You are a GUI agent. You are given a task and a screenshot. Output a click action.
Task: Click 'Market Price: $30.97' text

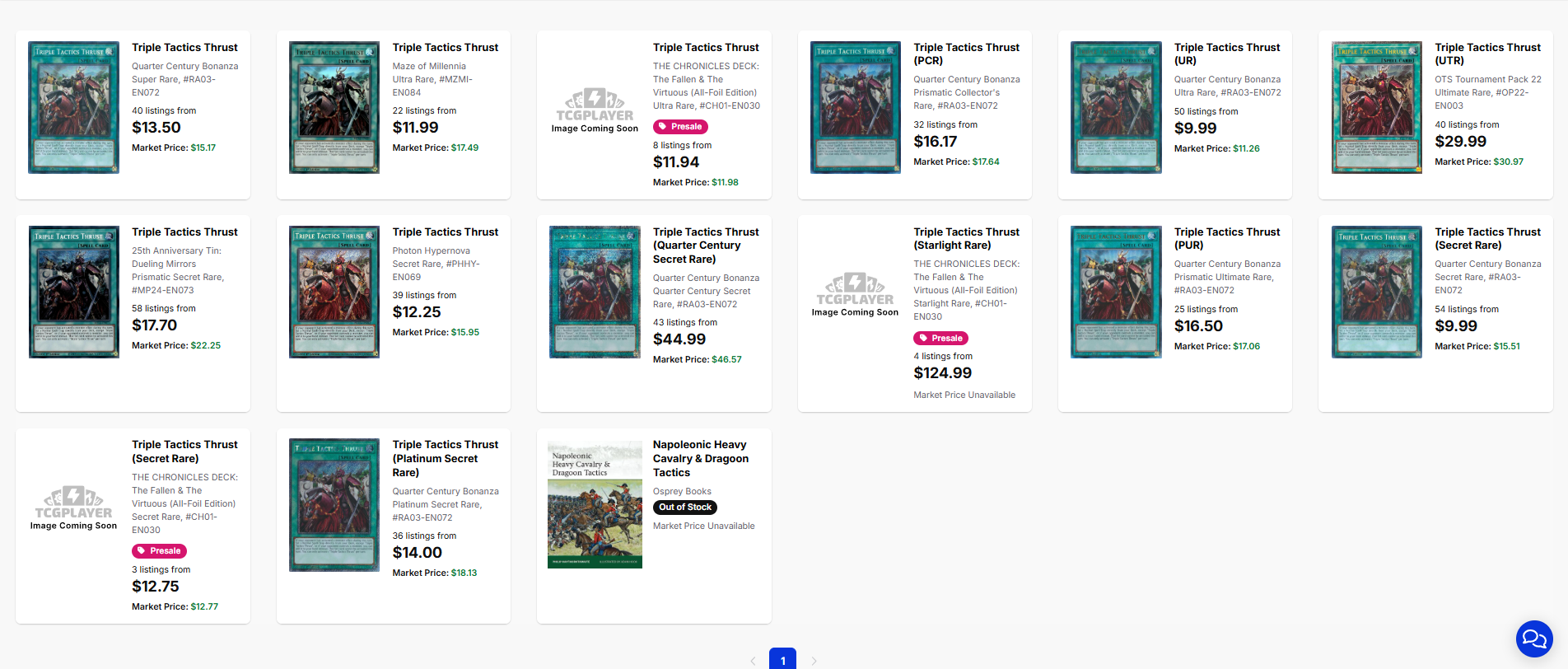(1479, 162)
